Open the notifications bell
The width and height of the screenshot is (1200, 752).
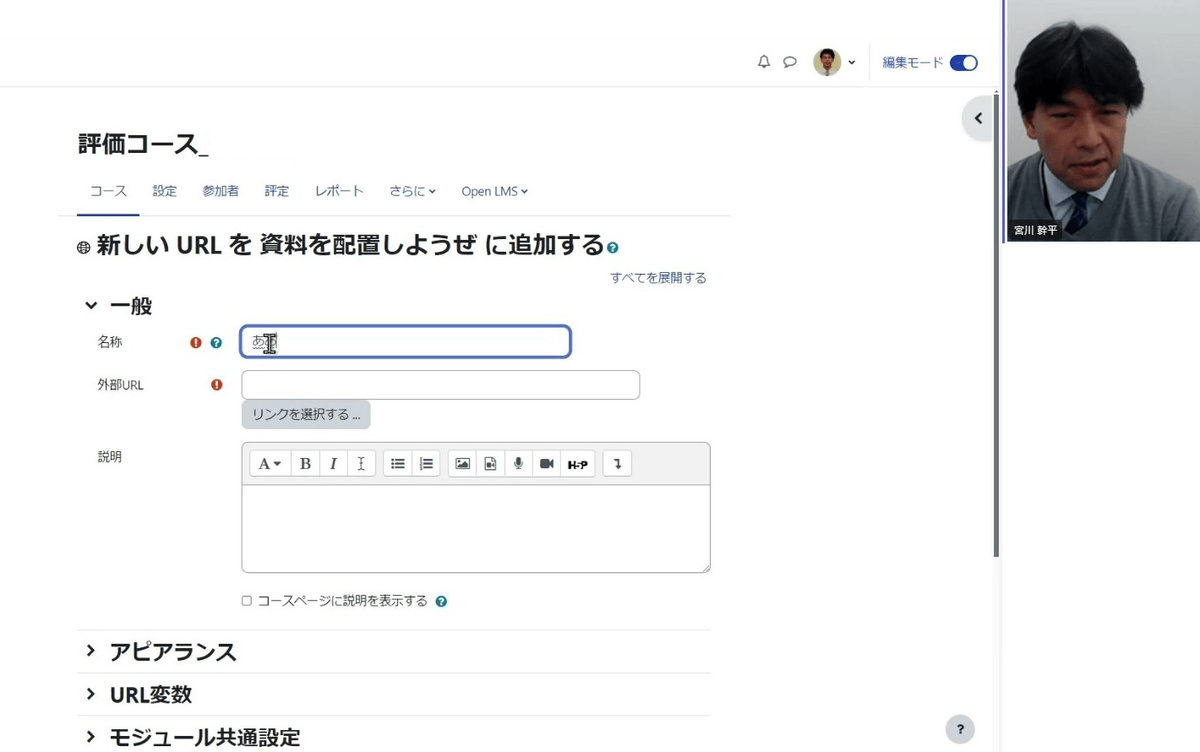point(764,62)
